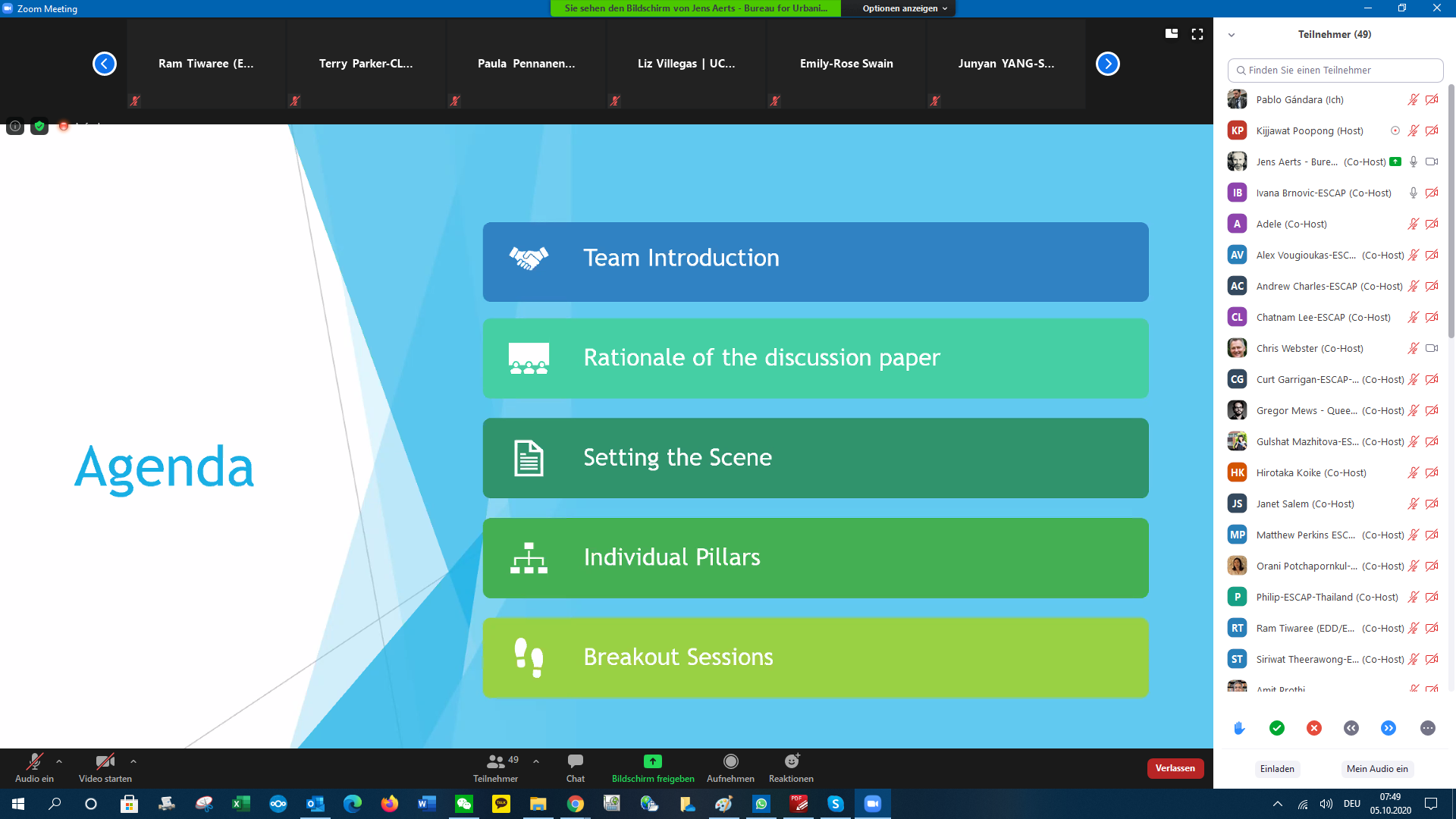Click Bildschirm freigeben share screen icon

[x=652, y=761]
